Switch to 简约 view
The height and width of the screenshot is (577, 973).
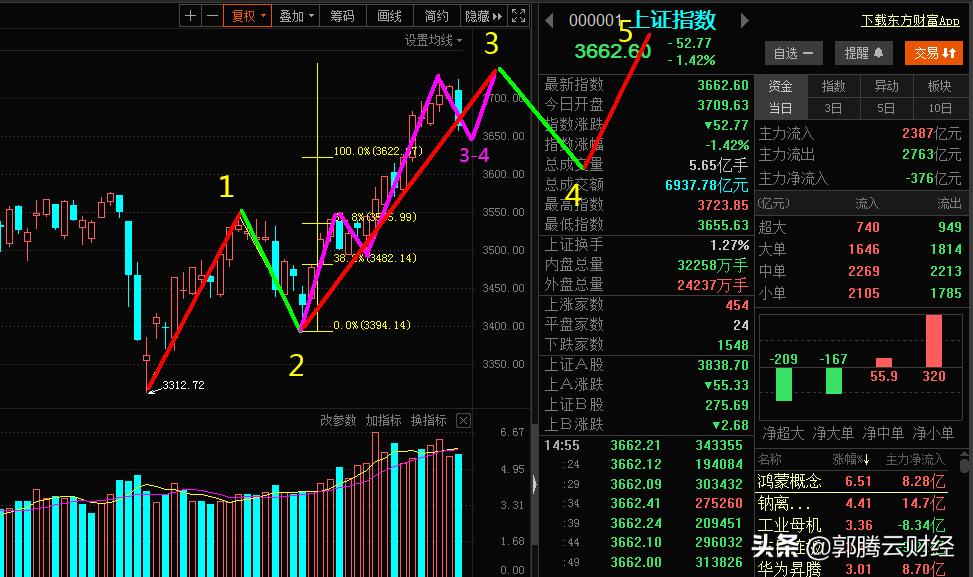click(436, 16)
